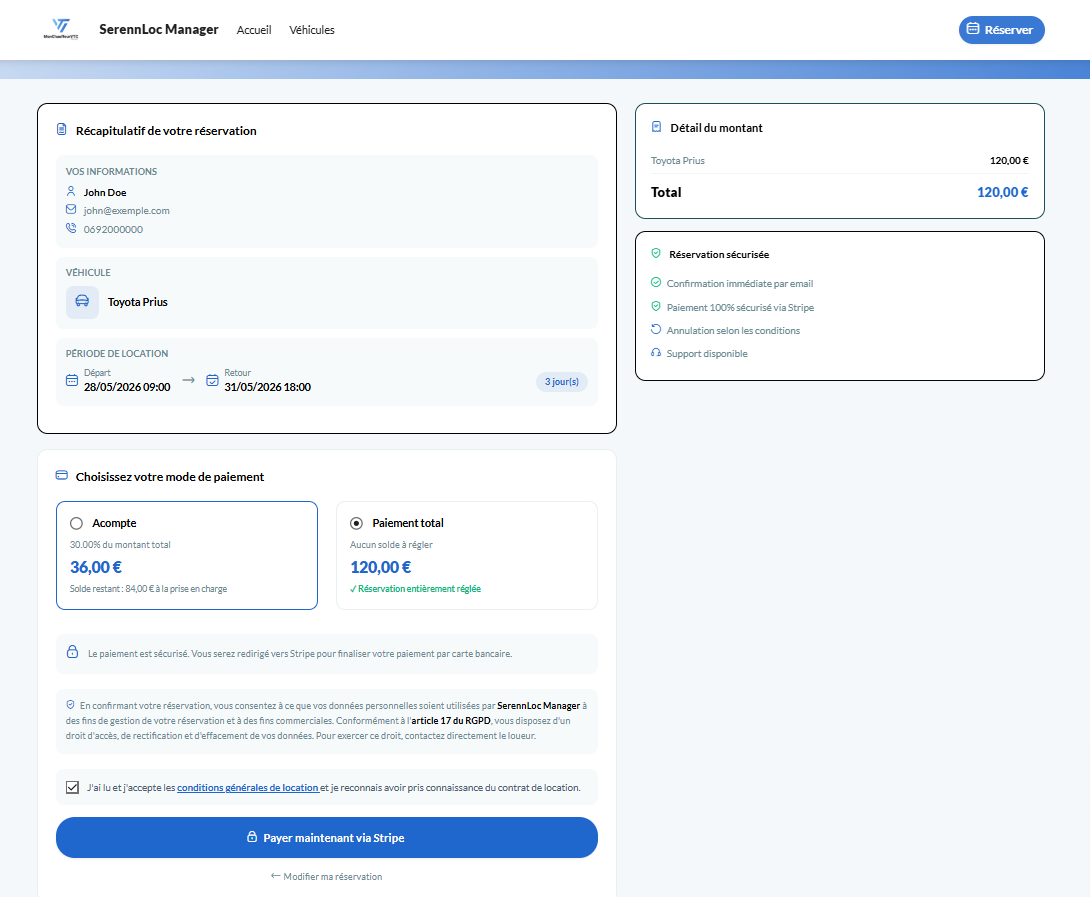Click Modifier ma réservation link
The height and width of the screenshot is (897, 1090).
[327, 877]
